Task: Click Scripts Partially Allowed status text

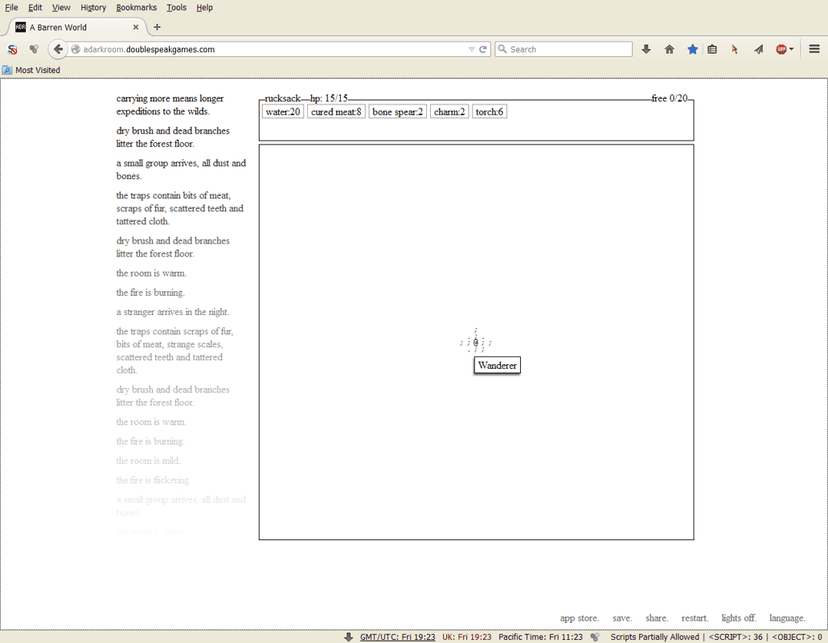Action: point(655,637)
